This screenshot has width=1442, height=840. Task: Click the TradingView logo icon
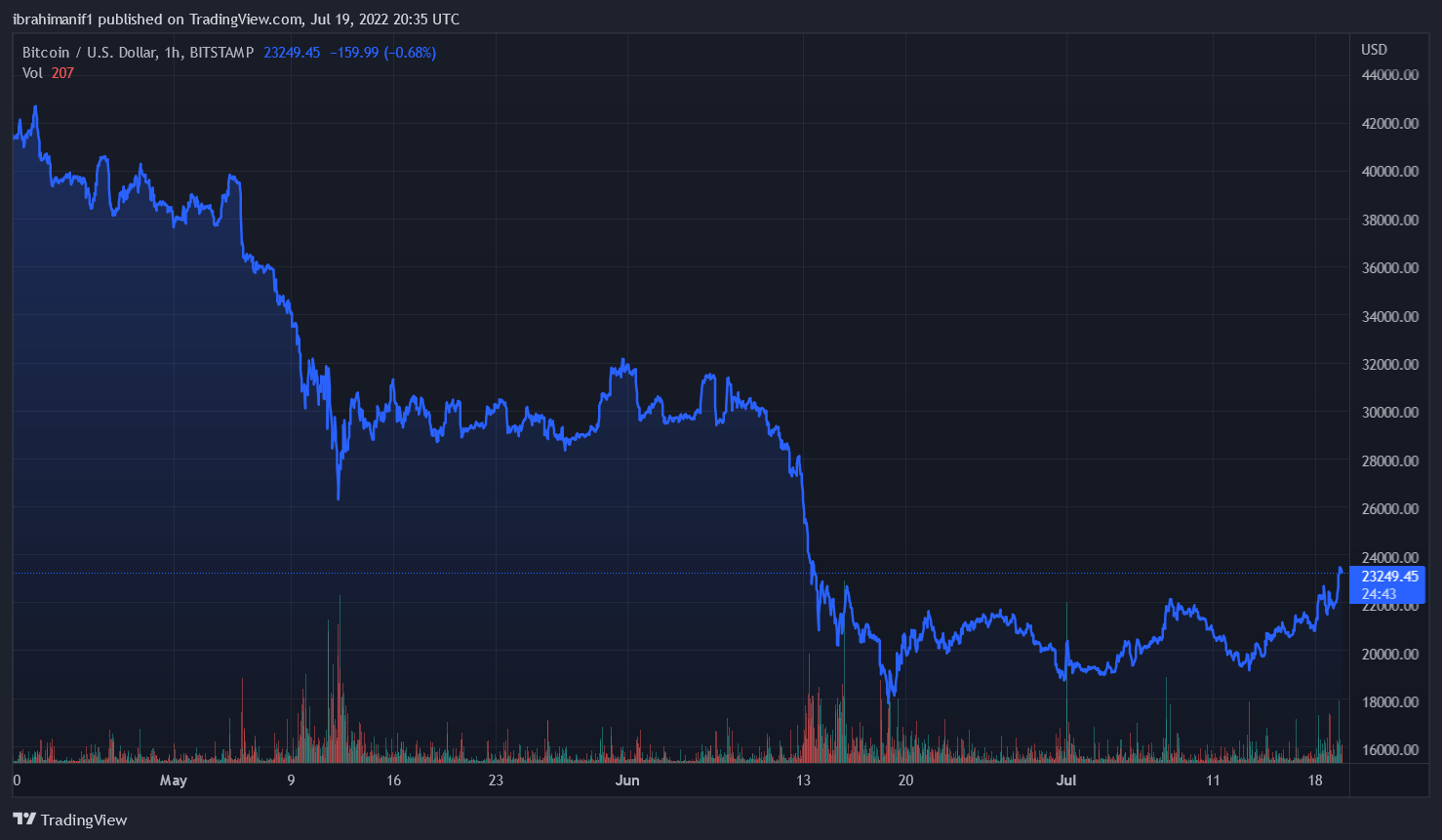24,820
